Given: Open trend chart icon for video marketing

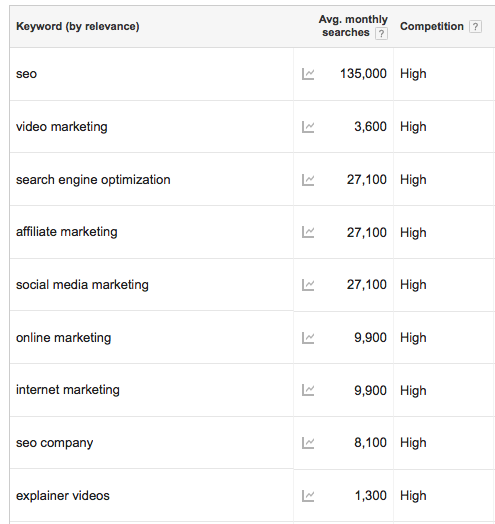Looking at the screenshot, I should point(308,127).
